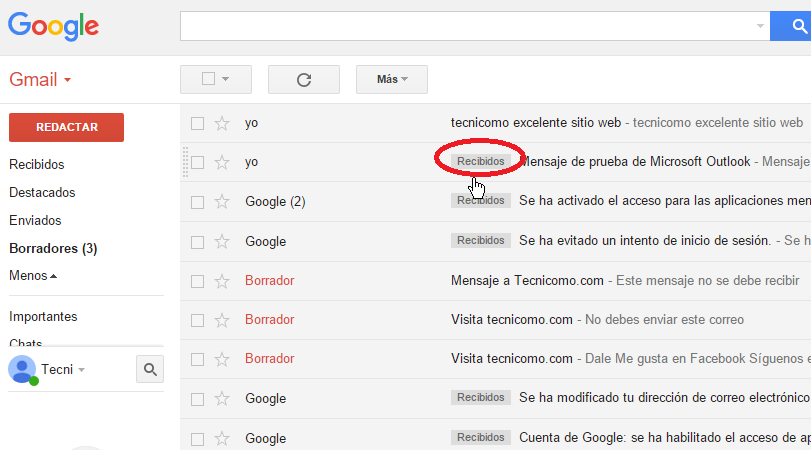Viewport: 811px width, 450px height.
Task: Click the 'yo' sender of the first email
Action: pos(251,124)
